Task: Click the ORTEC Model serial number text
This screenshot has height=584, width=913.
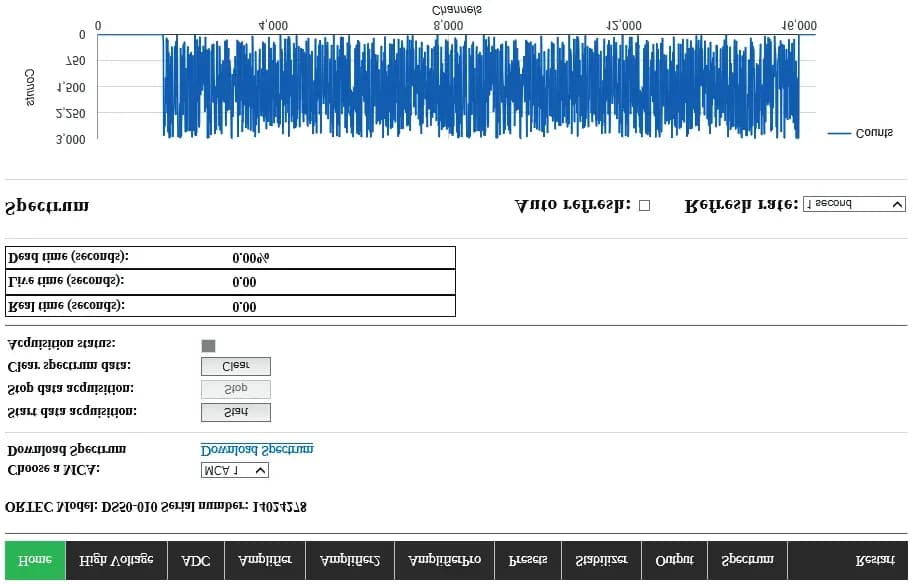Action: point(155,507)
